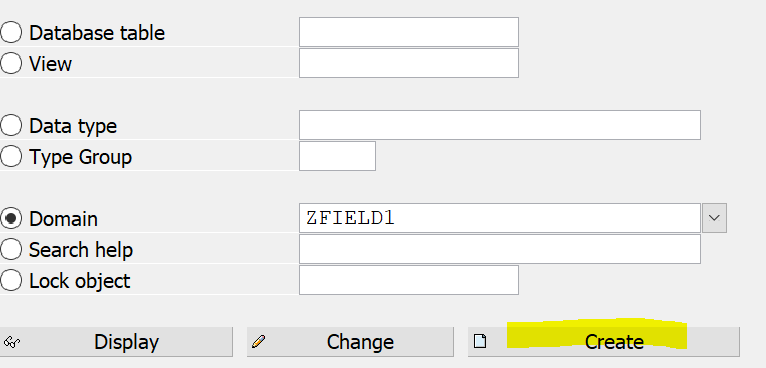This screenshot has width=766, height=368.
Task: Select the Database table radio button
Action: click(11, 33)
